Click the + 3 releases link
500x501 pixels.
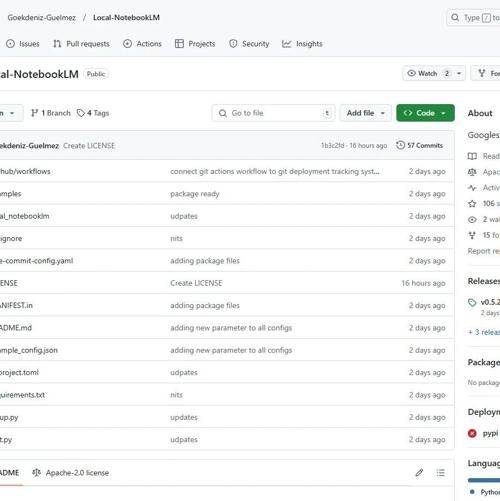click(x=484, y=332)
